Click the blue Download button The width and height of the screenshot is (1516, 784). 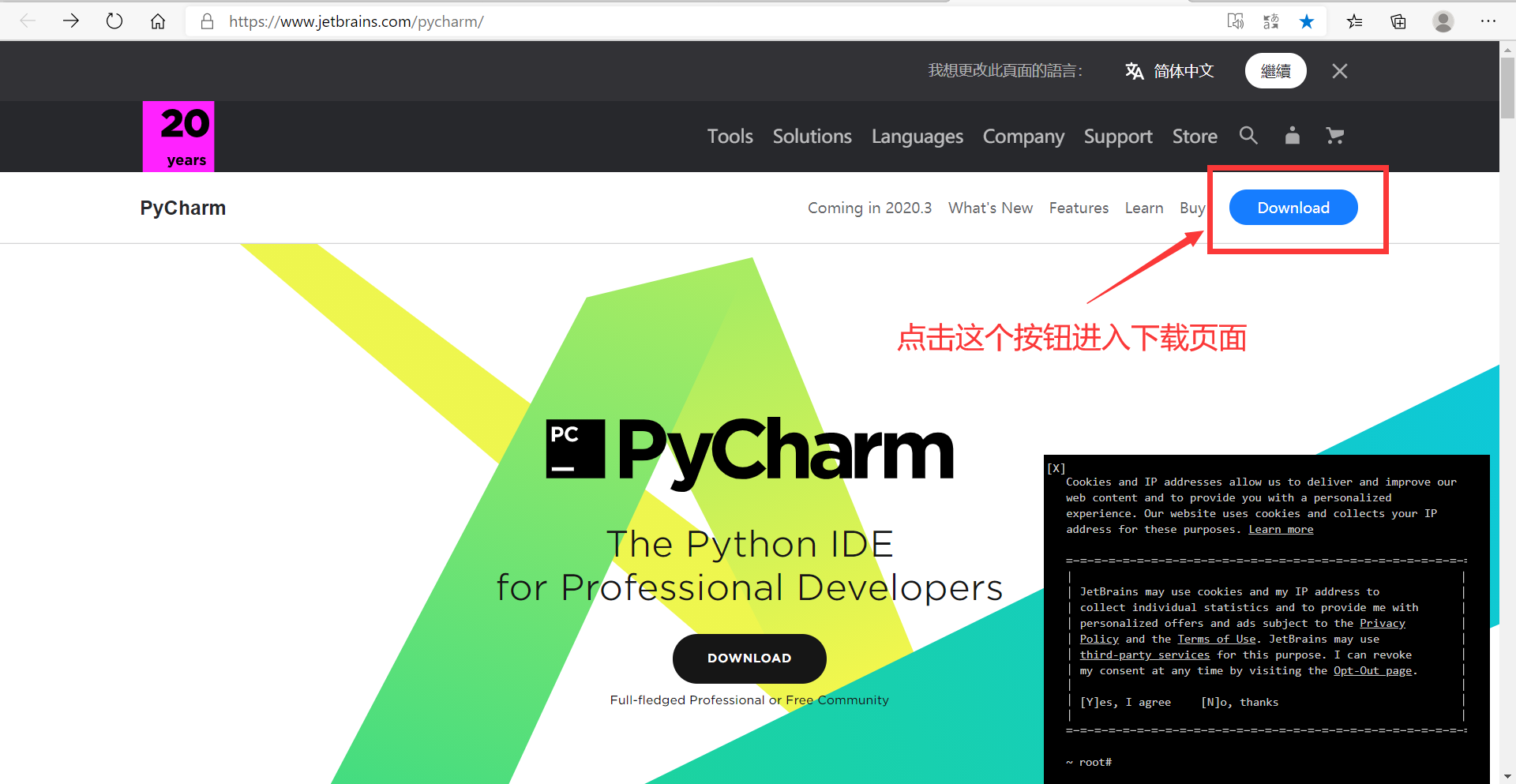[1293, 208]
